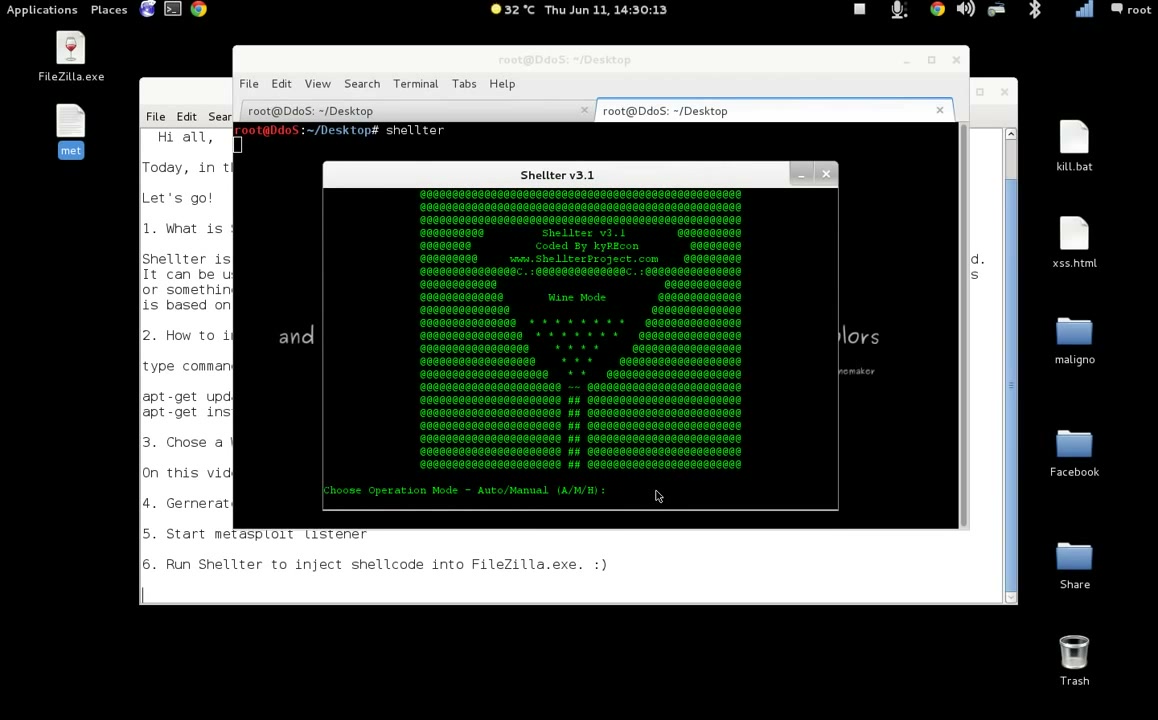The image size is (1158, 720).
Task: Minimize the terminal window
Action: point(907,60)
